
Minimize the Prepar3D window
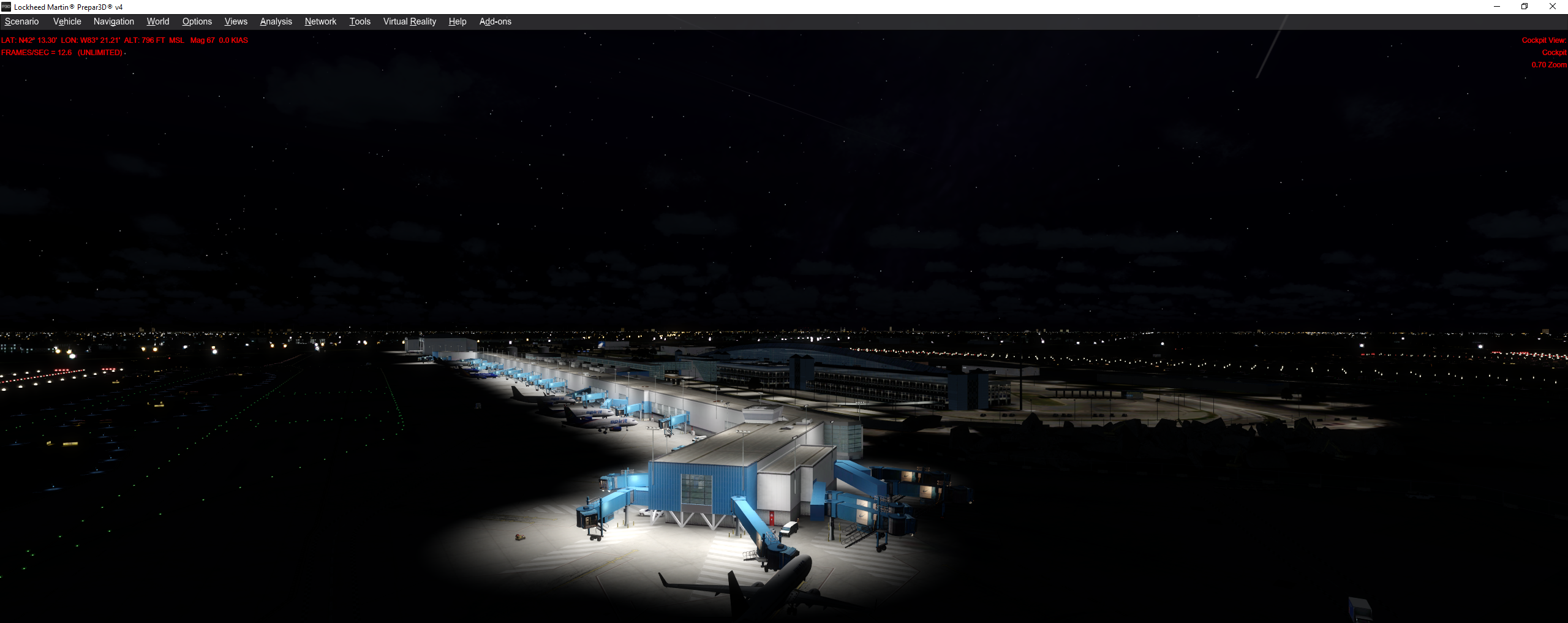[1497, 7]
